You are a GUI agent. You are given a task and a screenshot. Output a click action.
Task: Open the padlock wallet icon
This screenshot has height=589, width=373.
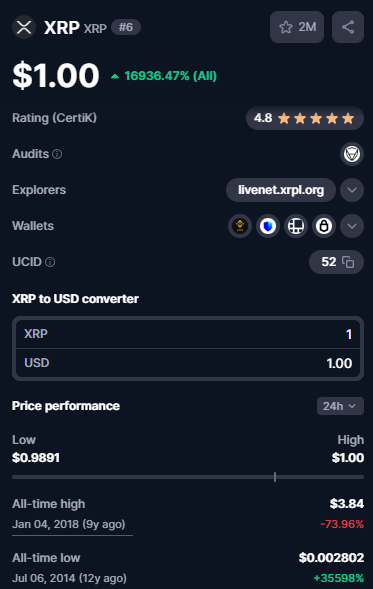point(324,226)
